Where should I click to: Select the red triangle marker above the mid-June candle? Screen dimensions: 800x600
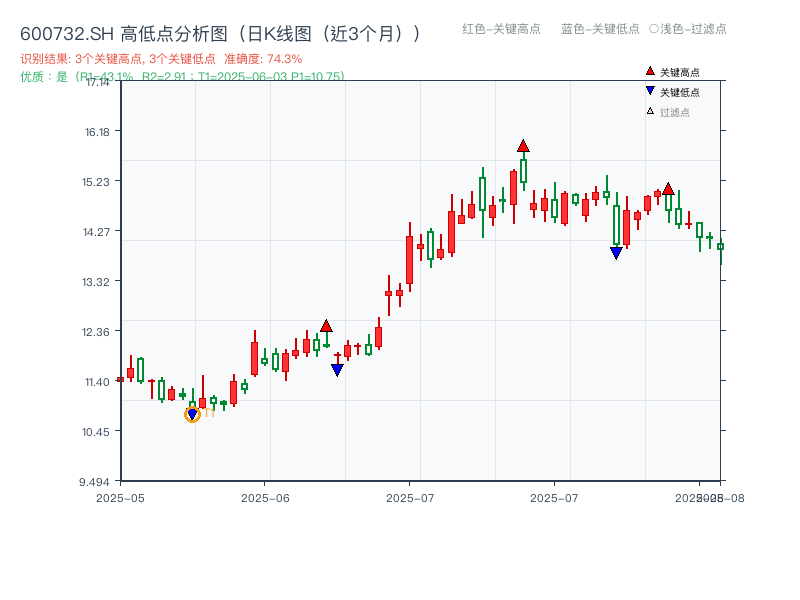(x=325, y=324)
